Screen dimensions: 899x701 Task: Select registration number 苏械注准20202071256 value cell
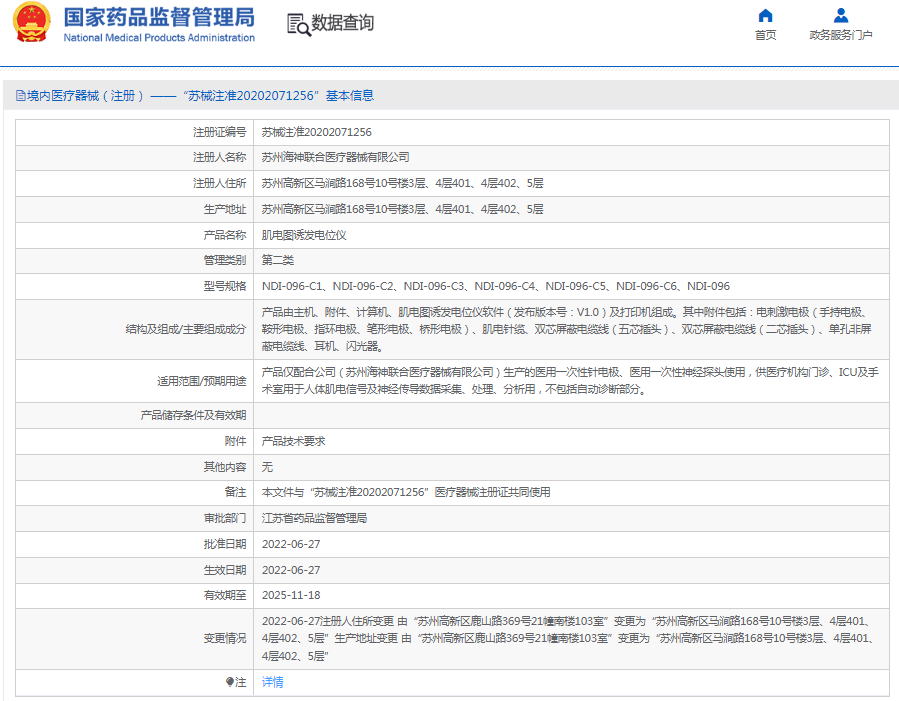tap(316, 132)
